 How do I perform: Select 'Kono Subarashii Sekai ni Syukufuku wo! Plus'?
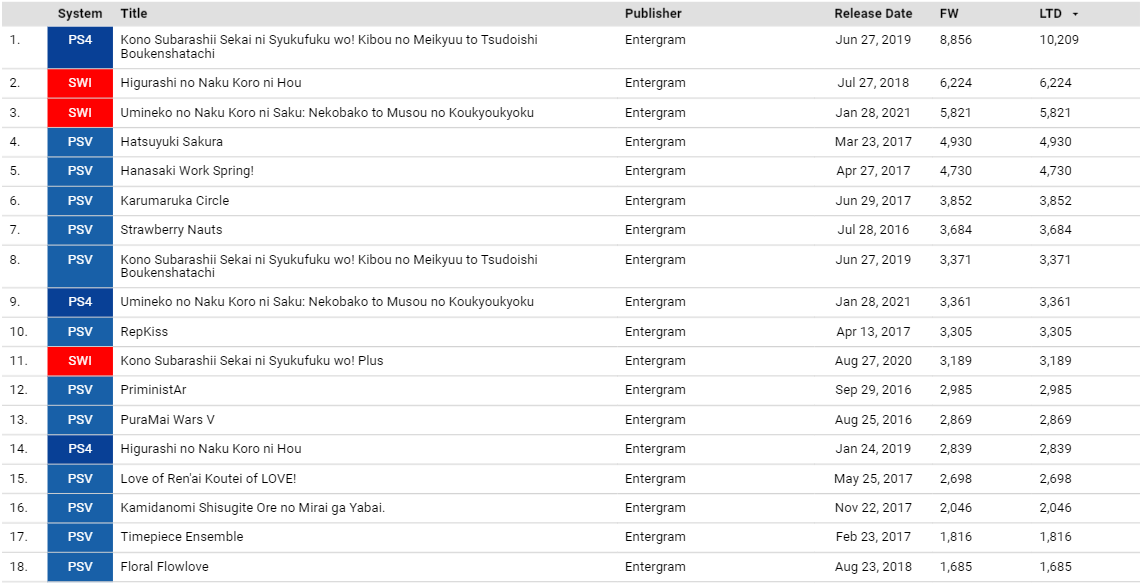(251, 362)
